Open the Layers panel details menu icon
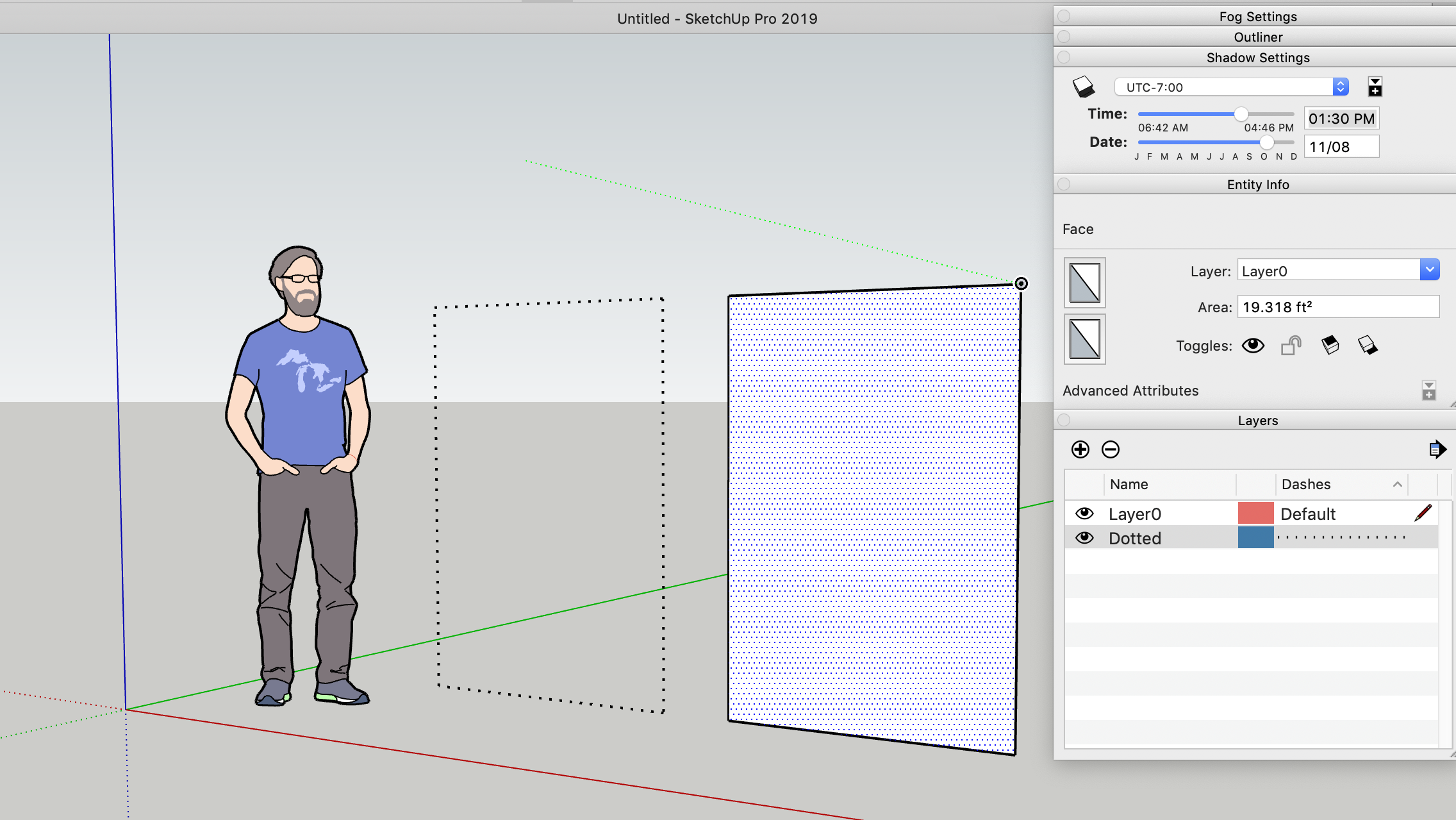 1437,449
